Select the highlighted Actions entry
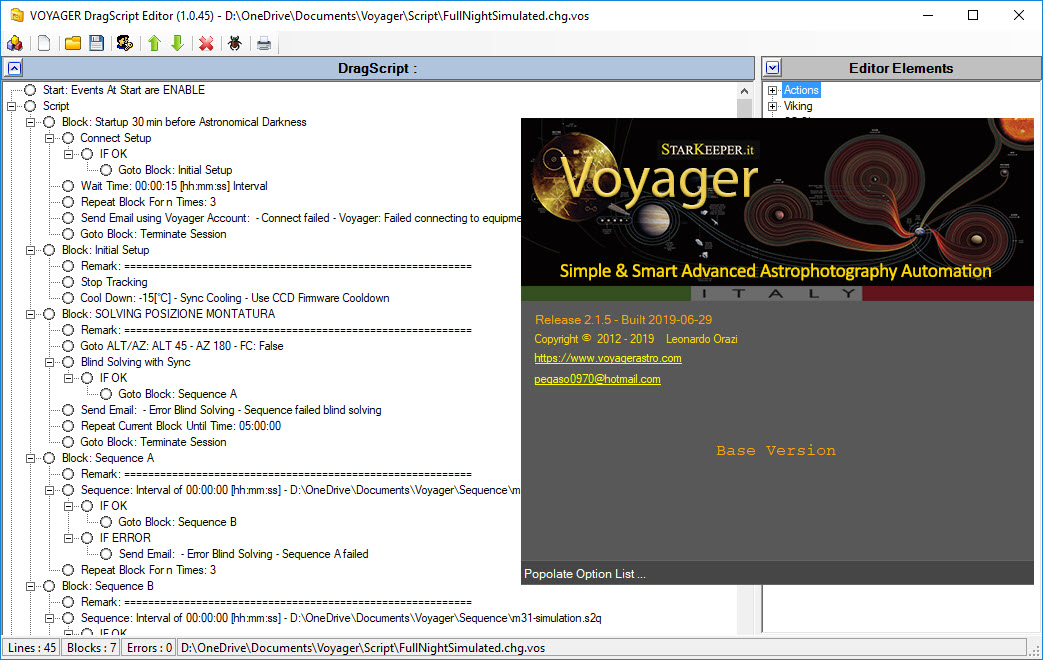The height and width of the screenshot is (660, 1043). 802,90
